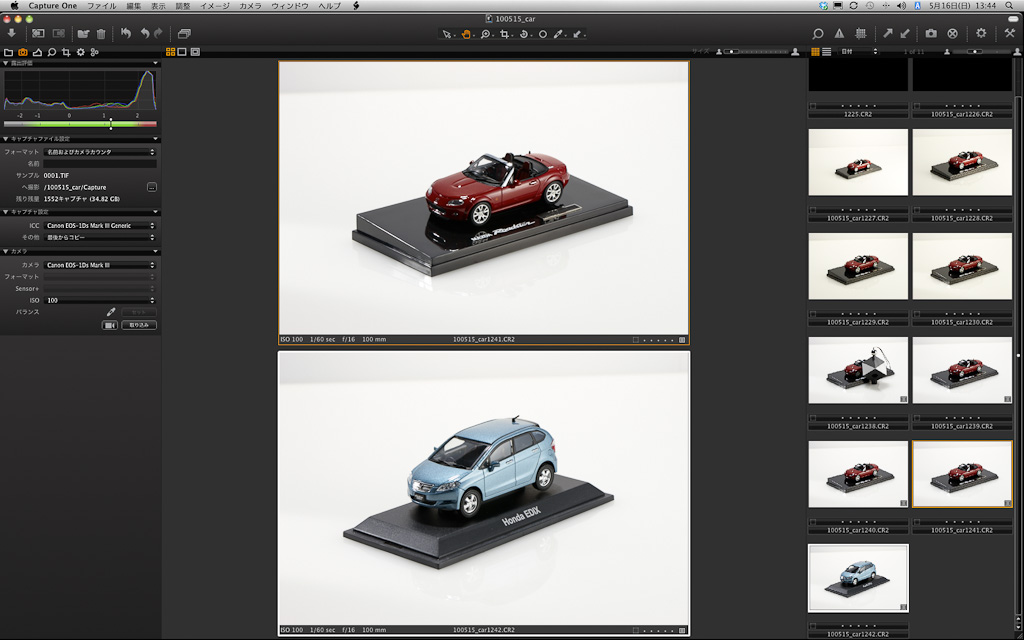Click the capture camera icon in toolbar
The image size is (1024, 640).
pos(931,33)
